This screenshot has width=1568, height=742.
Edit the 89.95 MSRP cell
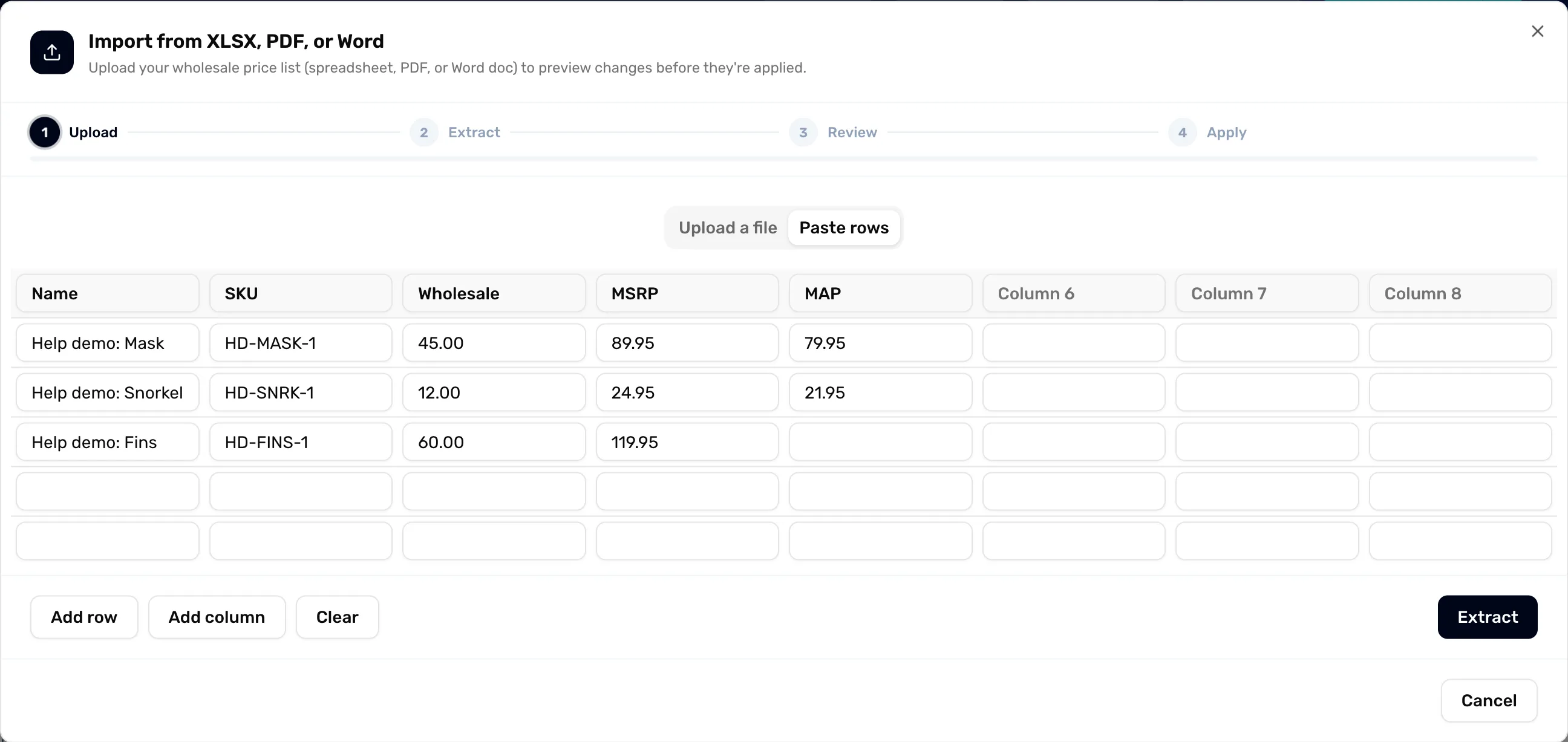(687, 343)
